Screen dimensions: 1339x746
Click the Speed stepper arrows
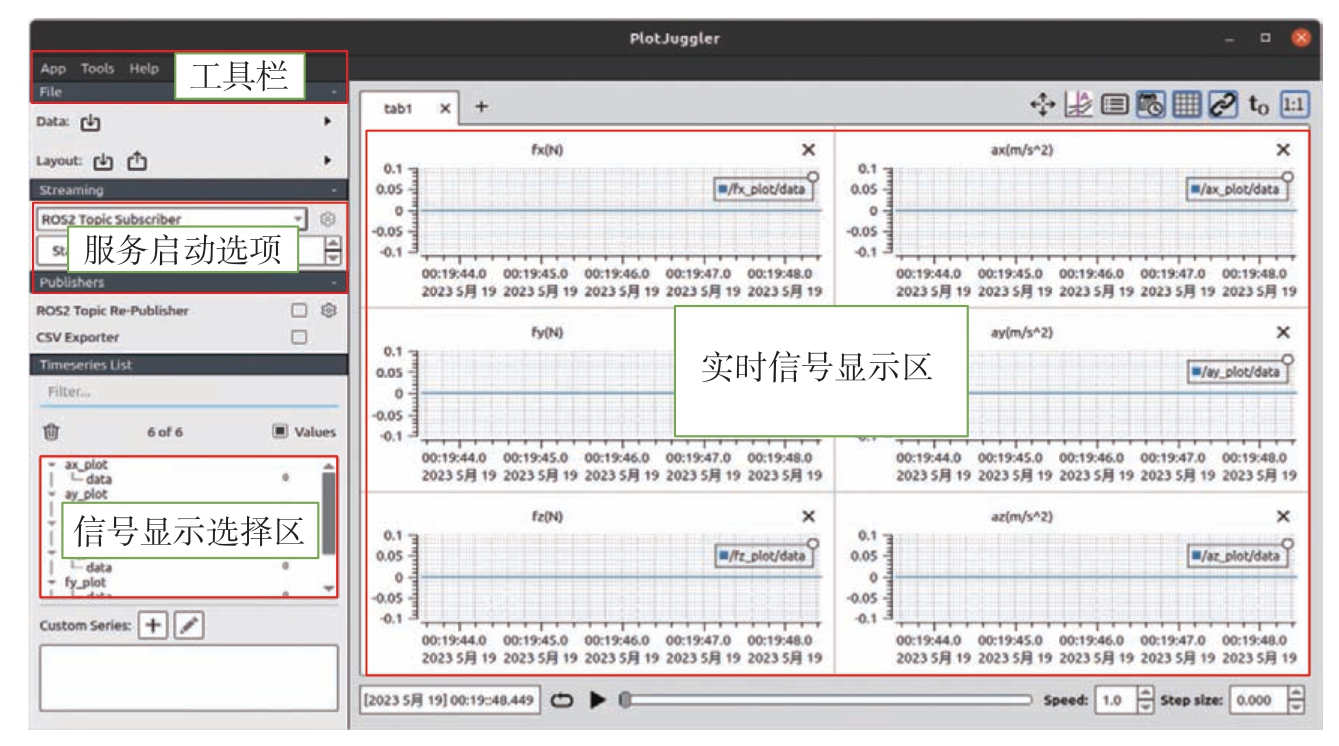click(x=1147, y=701)
